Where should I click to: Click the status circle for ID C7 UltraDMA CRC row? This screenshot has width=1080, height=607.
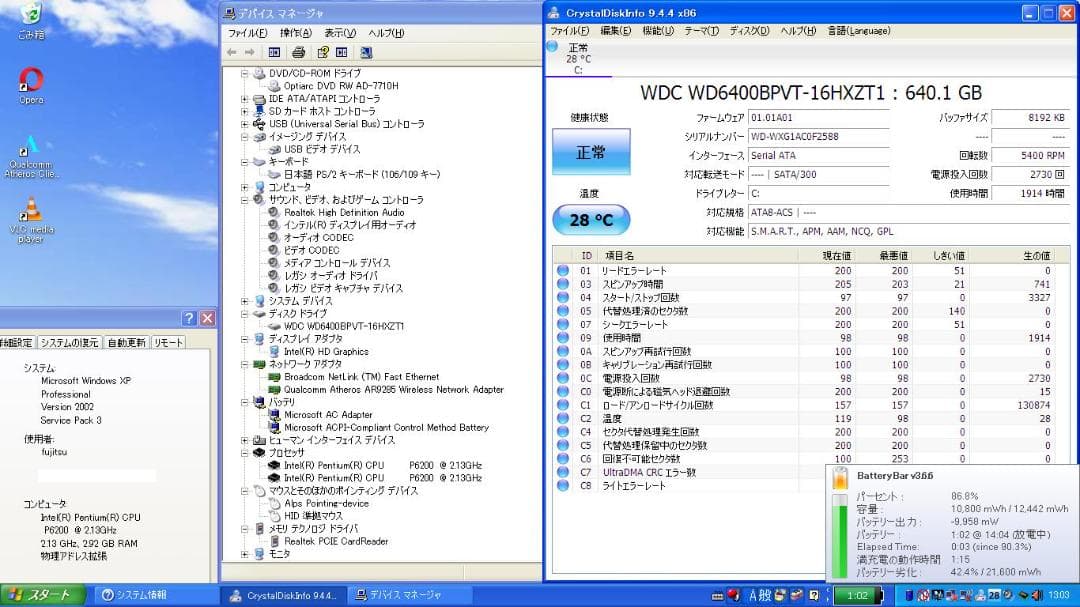[563, 472]
